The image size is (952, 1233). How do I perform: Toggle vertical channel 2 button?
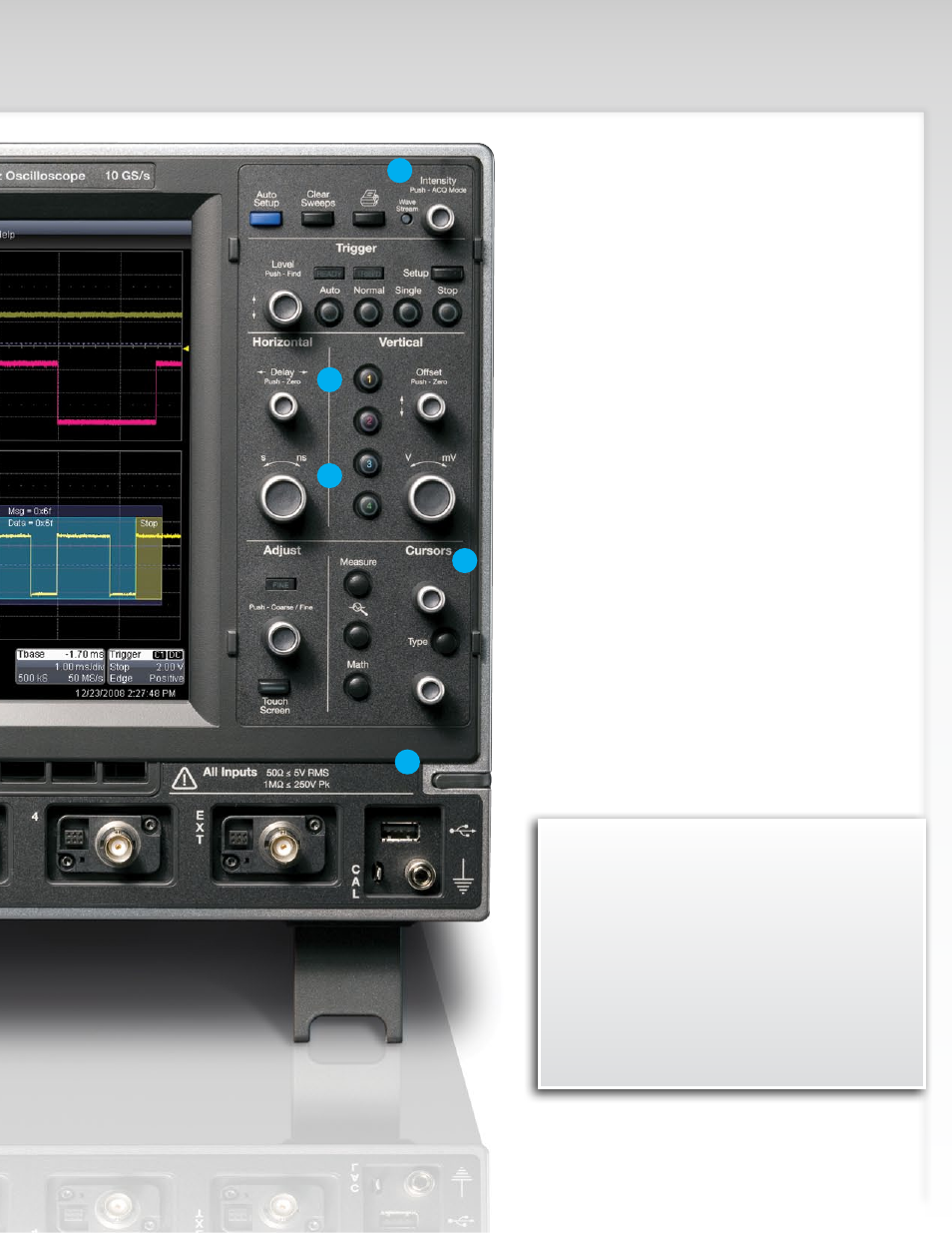(x=368, y=421)
